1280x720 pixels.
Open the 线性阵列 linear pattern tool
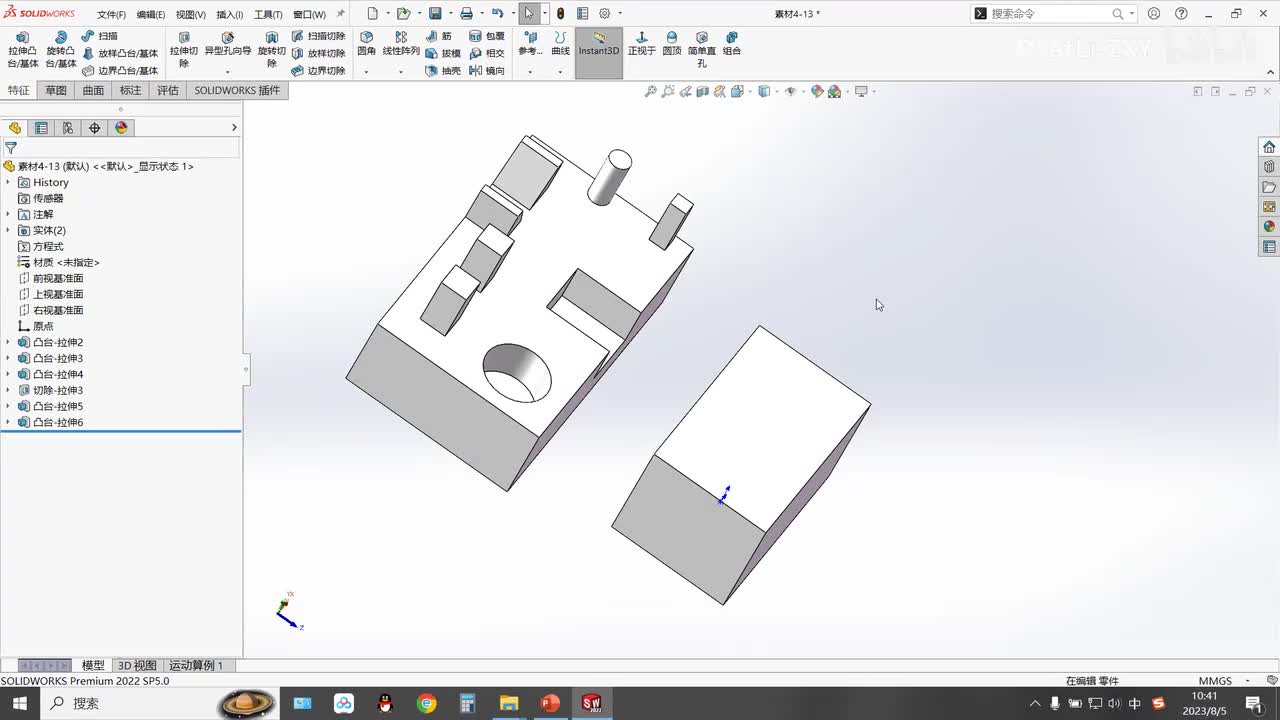401,44
